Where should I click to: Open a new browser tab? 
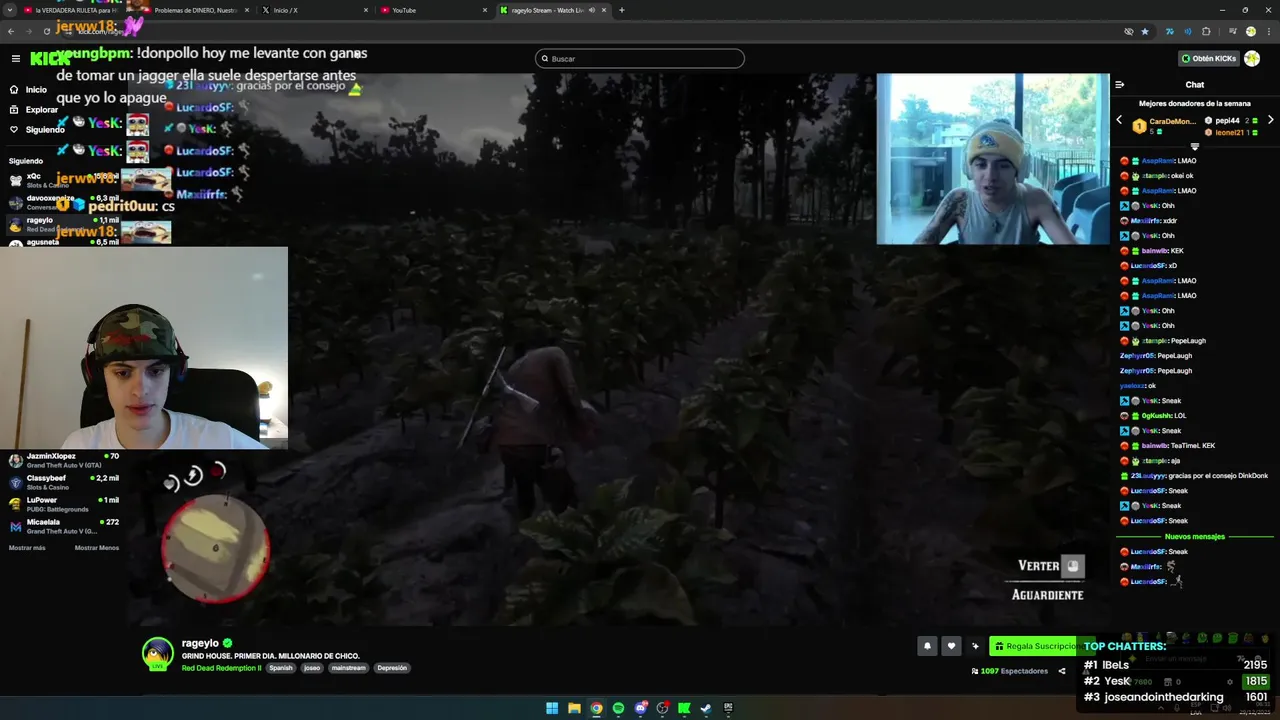pos(621,10)
